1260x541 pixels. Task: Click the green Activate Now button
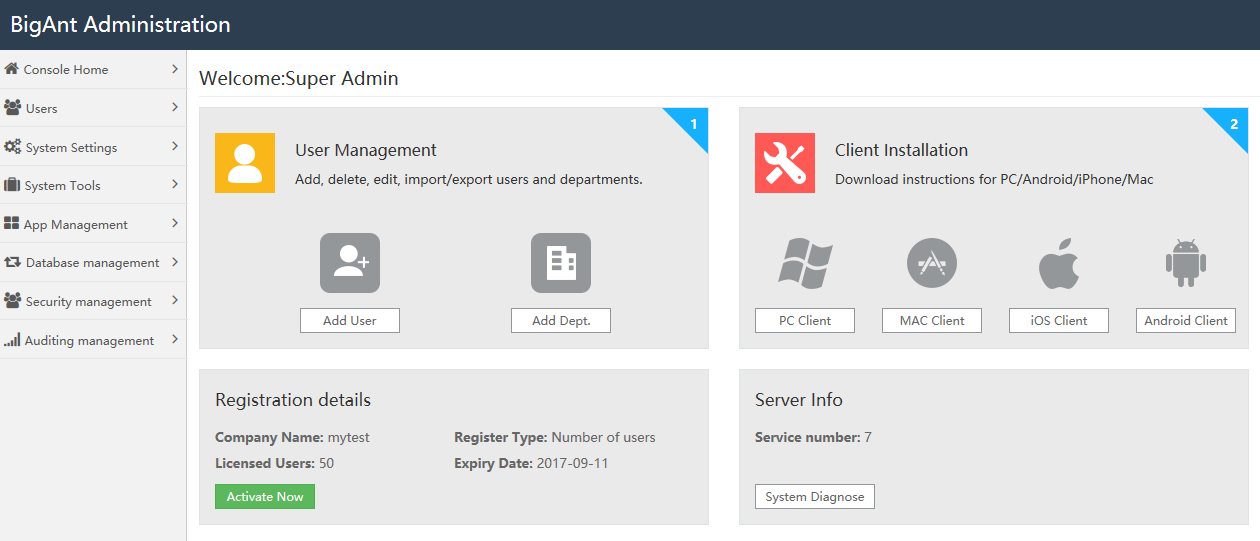click(x=265, y=497)
